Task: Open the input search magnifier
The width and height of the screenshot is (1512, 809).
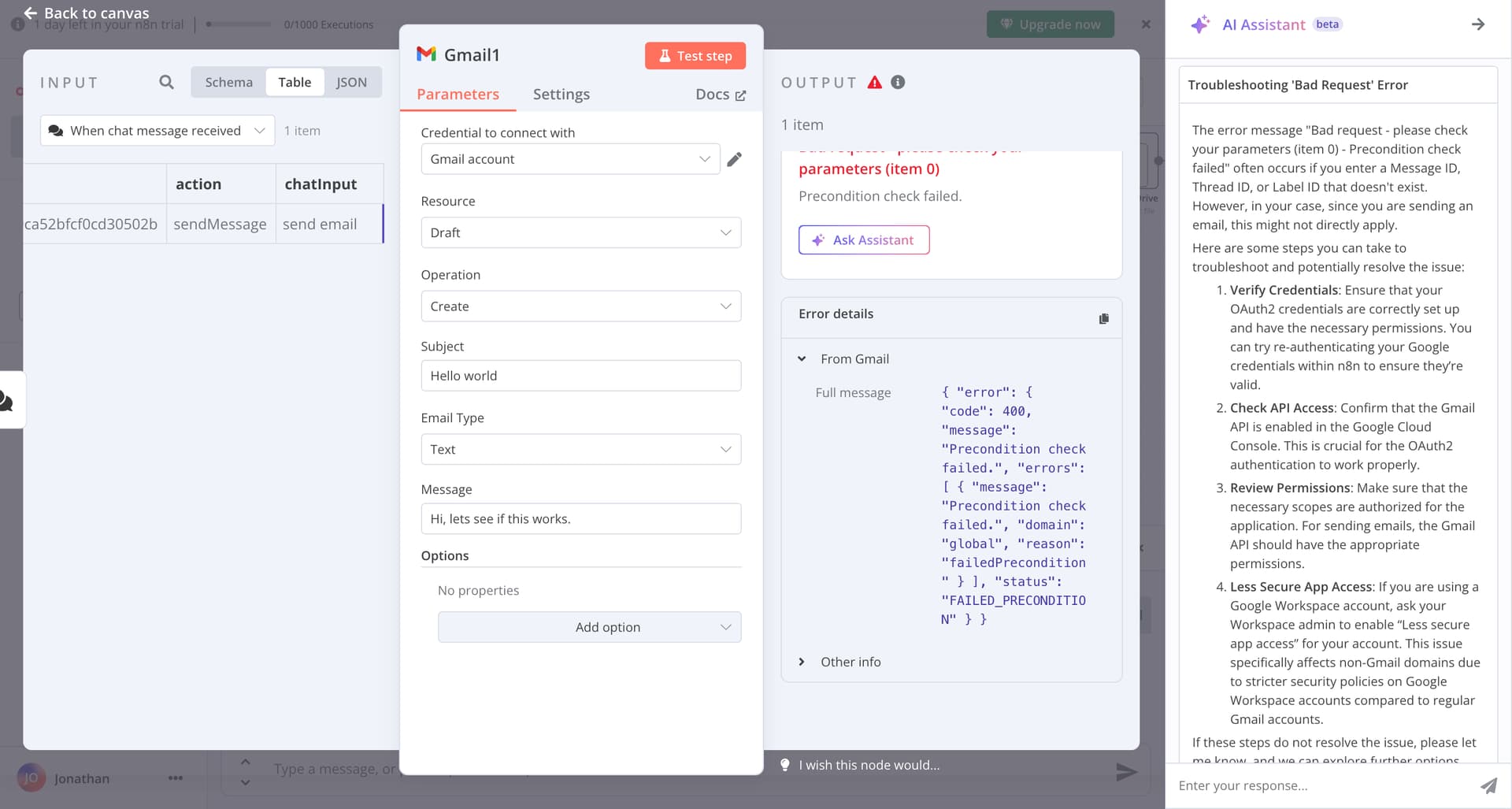Action: [166, 82]
